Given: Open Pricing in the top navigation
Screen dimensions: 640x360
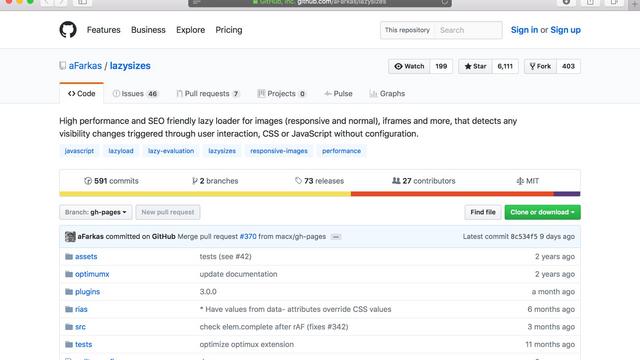Looking at the screenshot, I should 229,30.
